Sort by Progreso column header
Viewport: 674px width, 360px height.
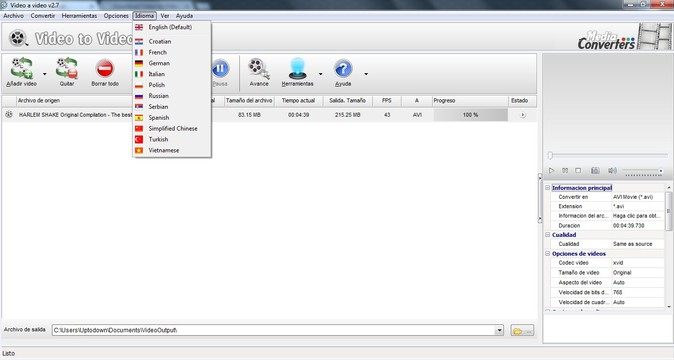(x=470, y=101)
